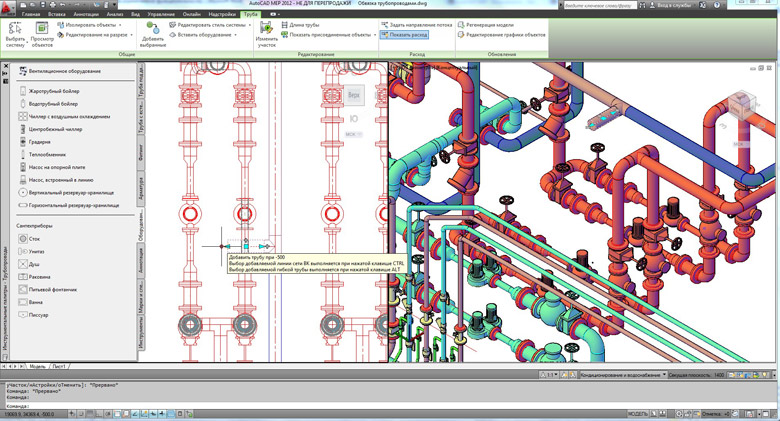Click Задать направление потока button
The height and width of the screenshot is (421, 780).
point(417,25)
